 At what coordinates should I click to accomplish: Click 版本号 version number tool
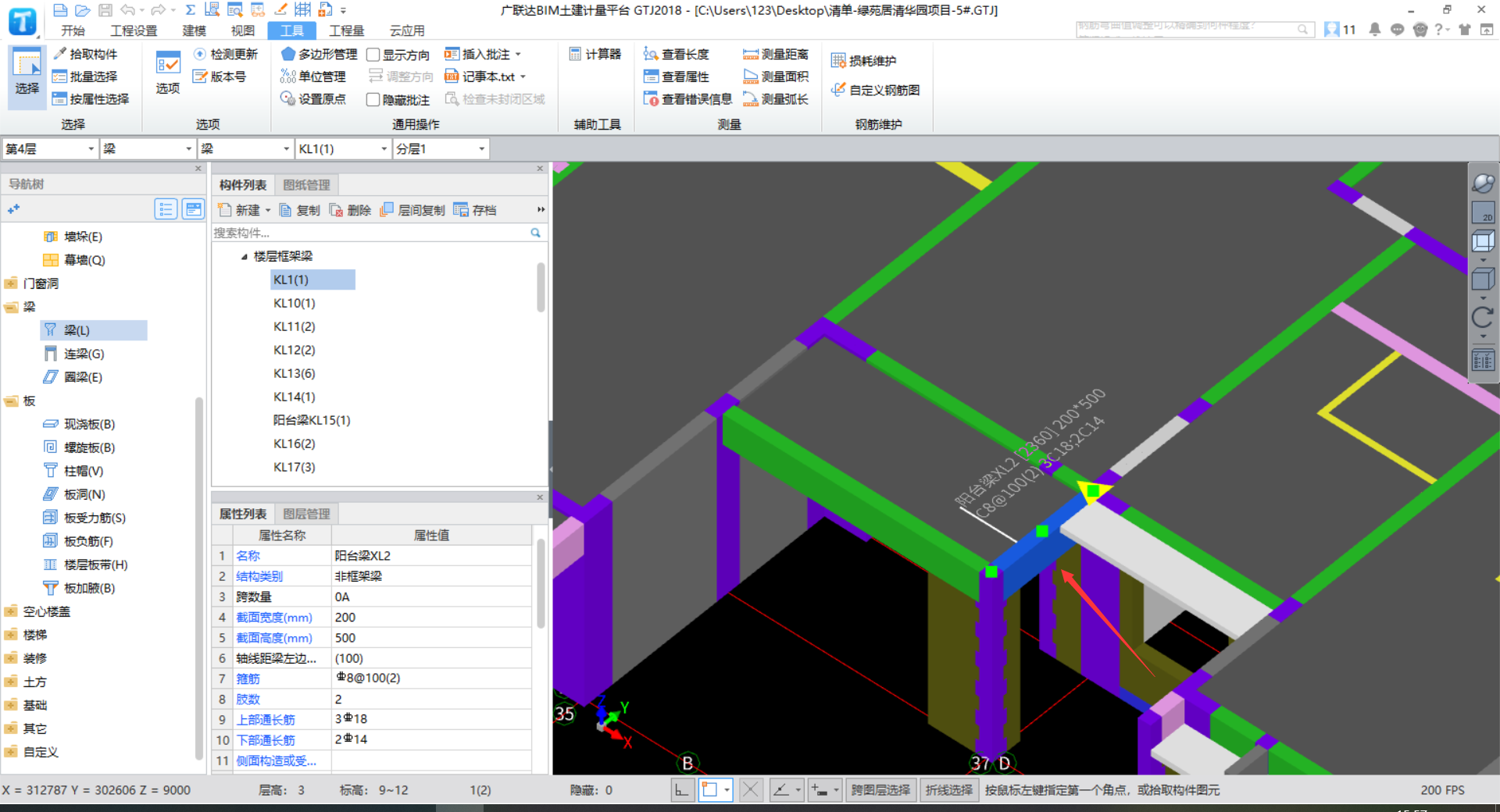220,77
